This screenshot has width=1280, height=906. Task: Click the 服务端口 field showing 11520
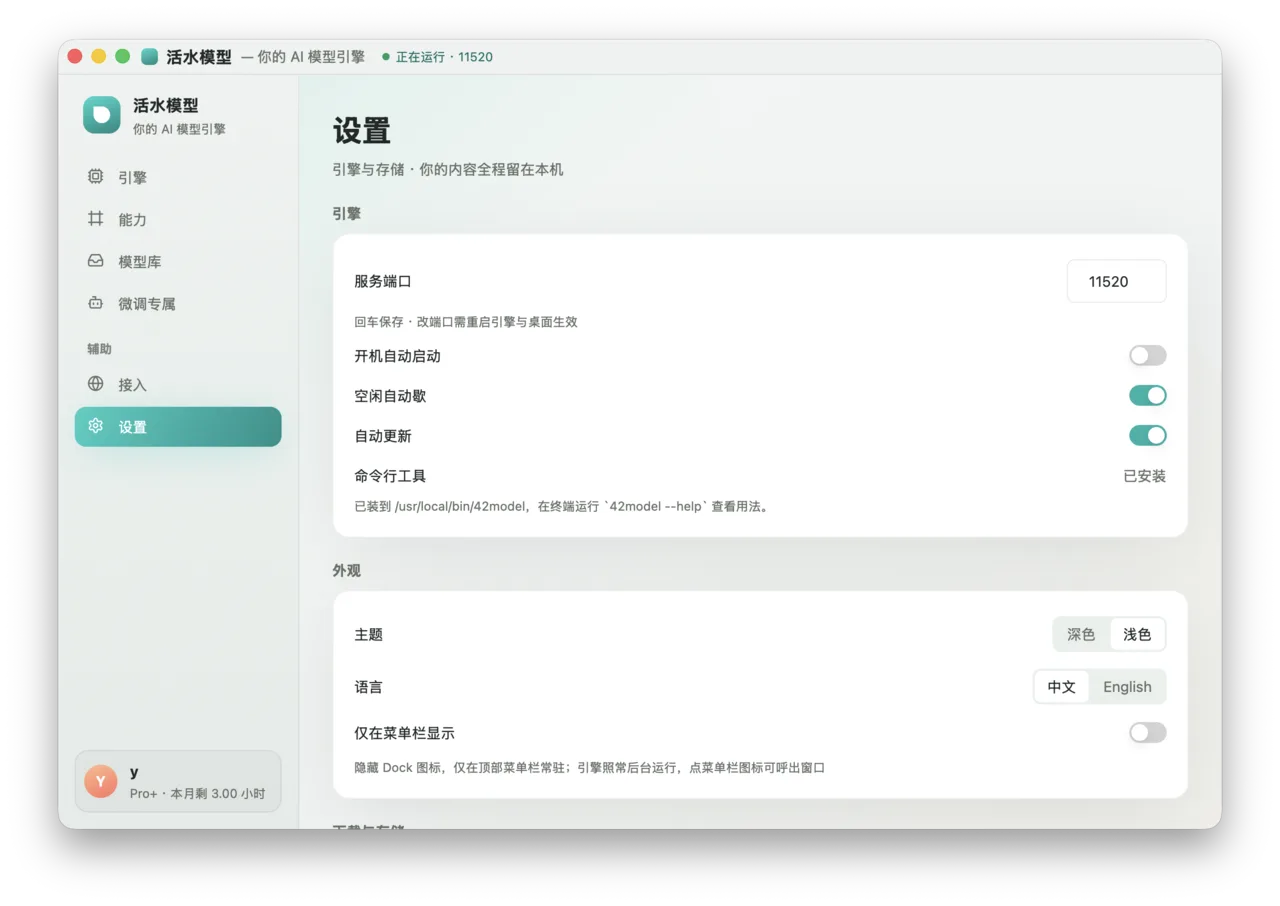1116,281
